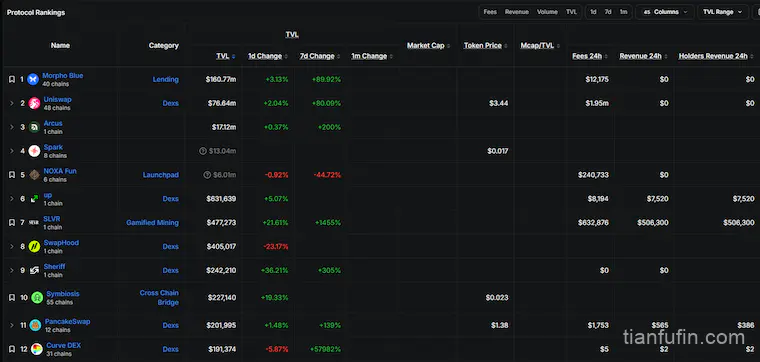The width and height of the screenshot is (760, 362).
Task: Switch to the 1d timeframe
Action: (x=593, y=12)
